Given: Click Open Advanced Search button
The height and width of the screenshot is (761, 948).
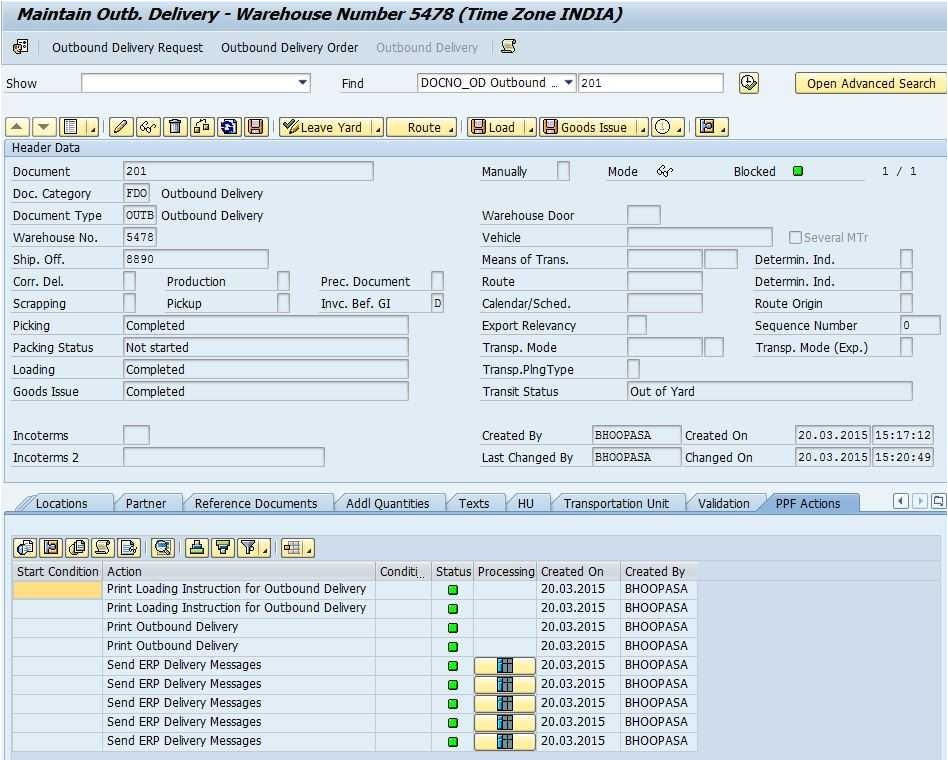Looking at the screenshot, I should [871, 83].
